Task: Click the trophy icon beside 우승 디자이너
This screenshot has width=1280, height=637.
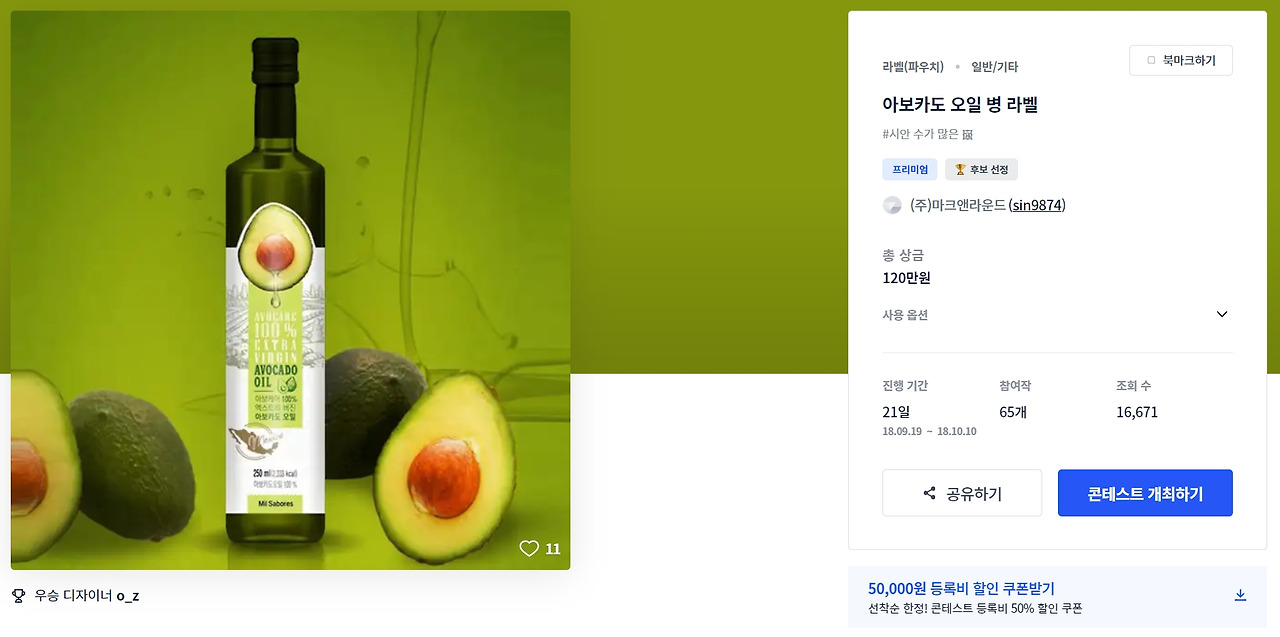Action: click(18, 596)
